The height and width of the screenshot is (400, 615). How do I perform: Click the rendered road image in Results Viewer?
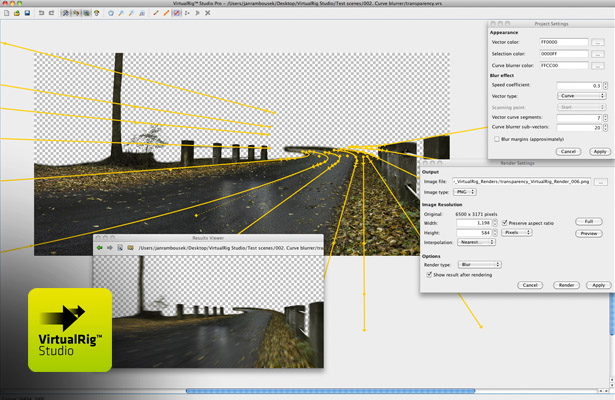tap(208, 312)
